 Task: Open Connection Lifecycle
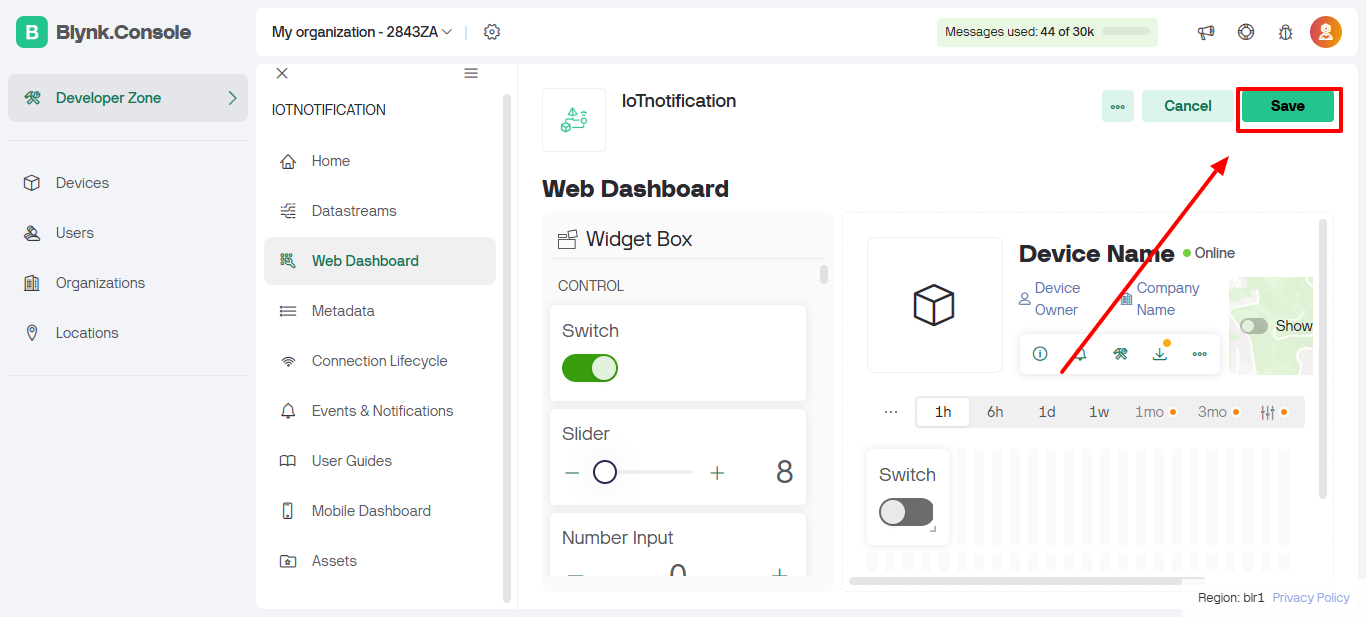click(x=380, y=361)
